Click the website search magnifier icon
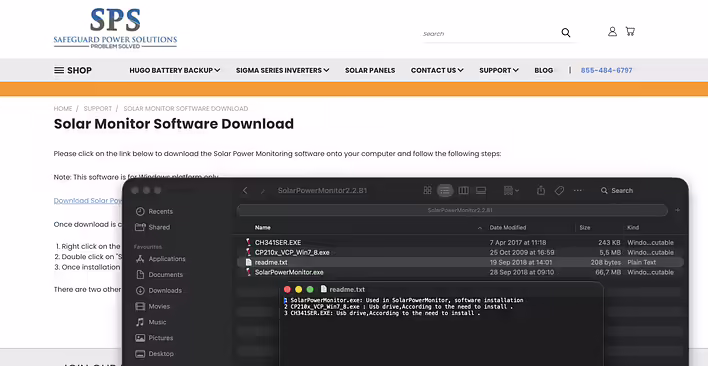Screen dimensions: 708x366 tap(566, 32)
